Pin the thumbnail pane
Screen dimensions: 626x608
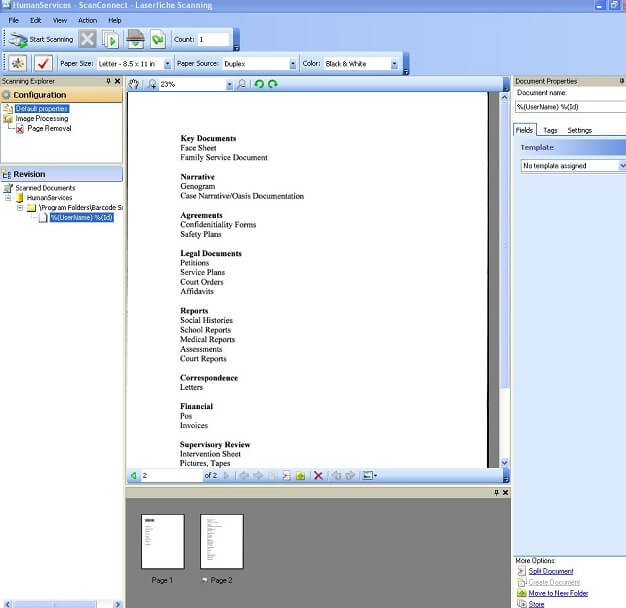click(x=496, y=493)
